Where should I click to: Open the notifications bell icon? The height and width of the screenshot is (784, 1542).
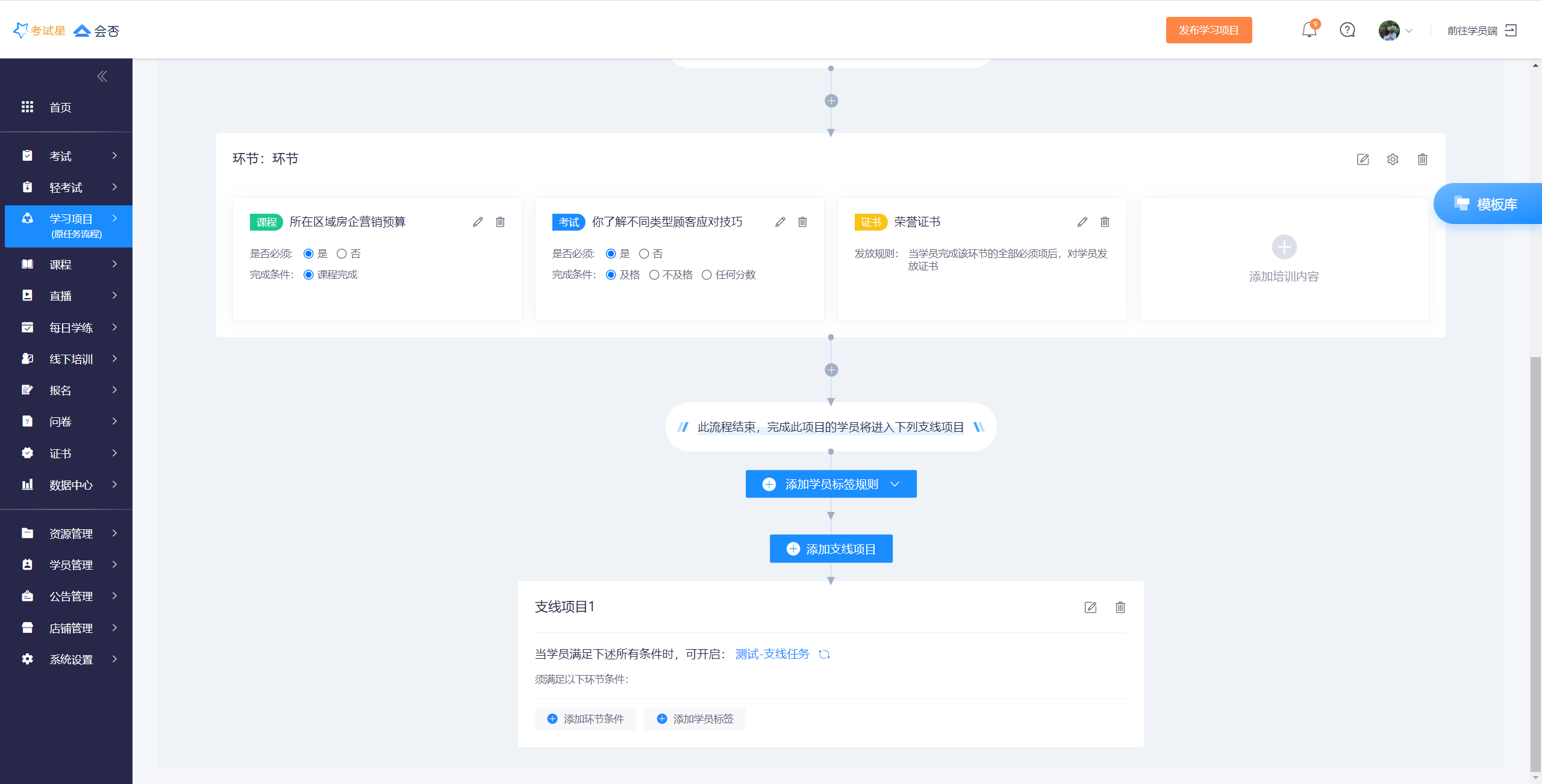point(1308,30)
